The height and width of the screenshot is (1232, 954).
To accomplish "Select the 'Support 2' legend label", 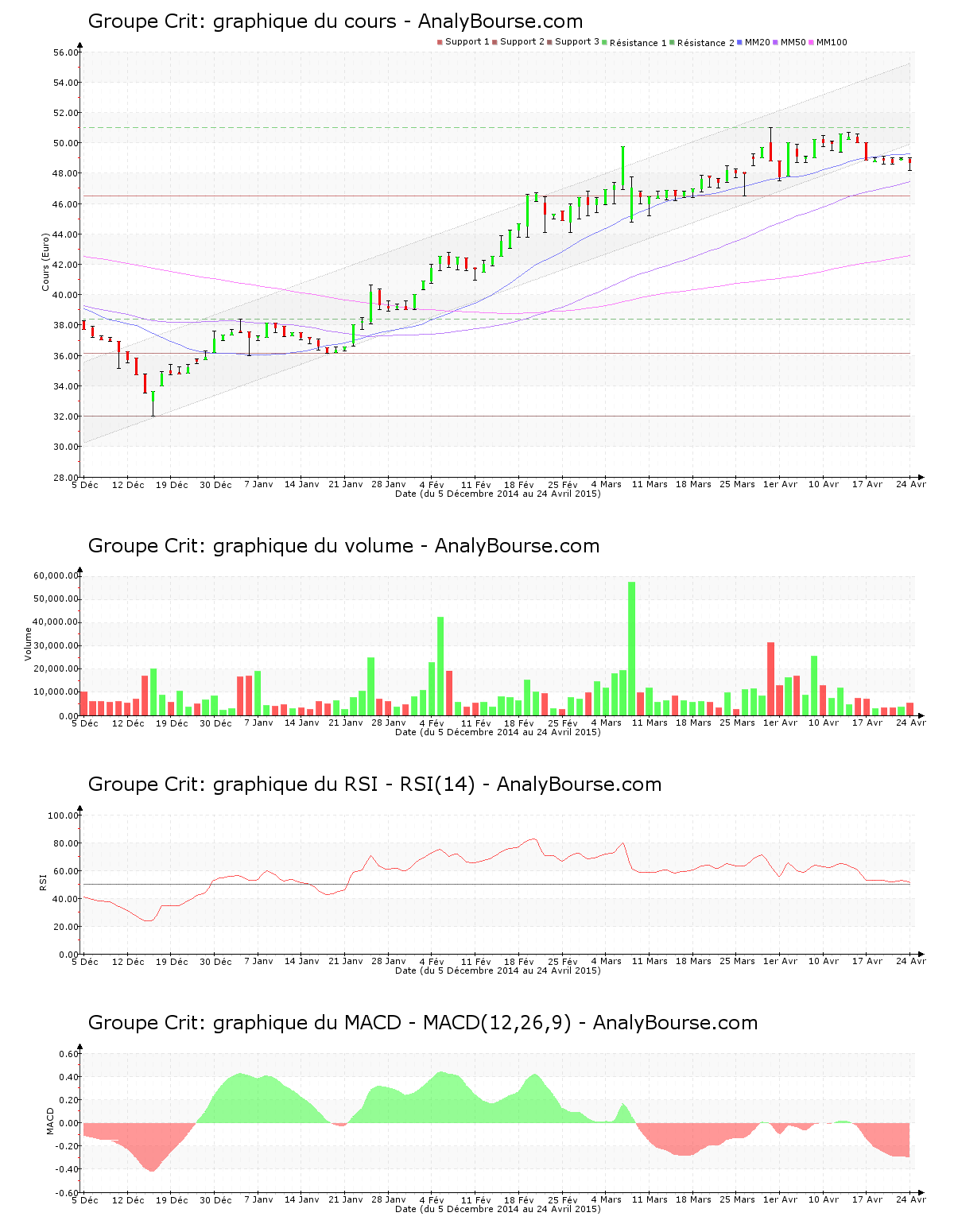I will click(522, 42).
